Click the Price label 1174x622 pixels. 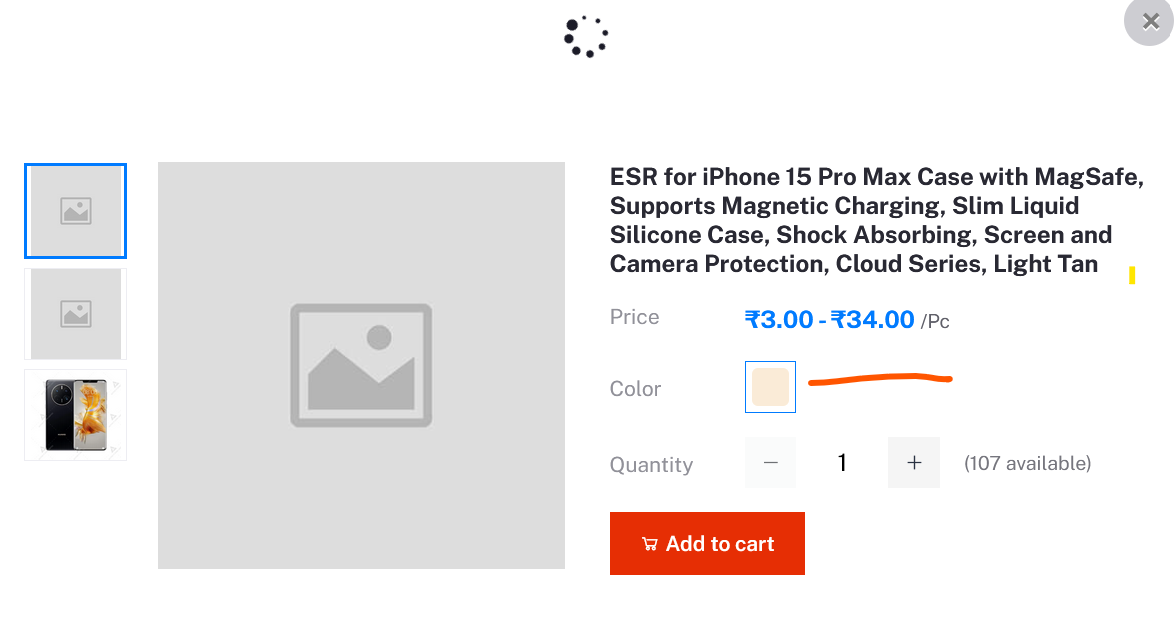pyautogui.click(x=634, y=317)
